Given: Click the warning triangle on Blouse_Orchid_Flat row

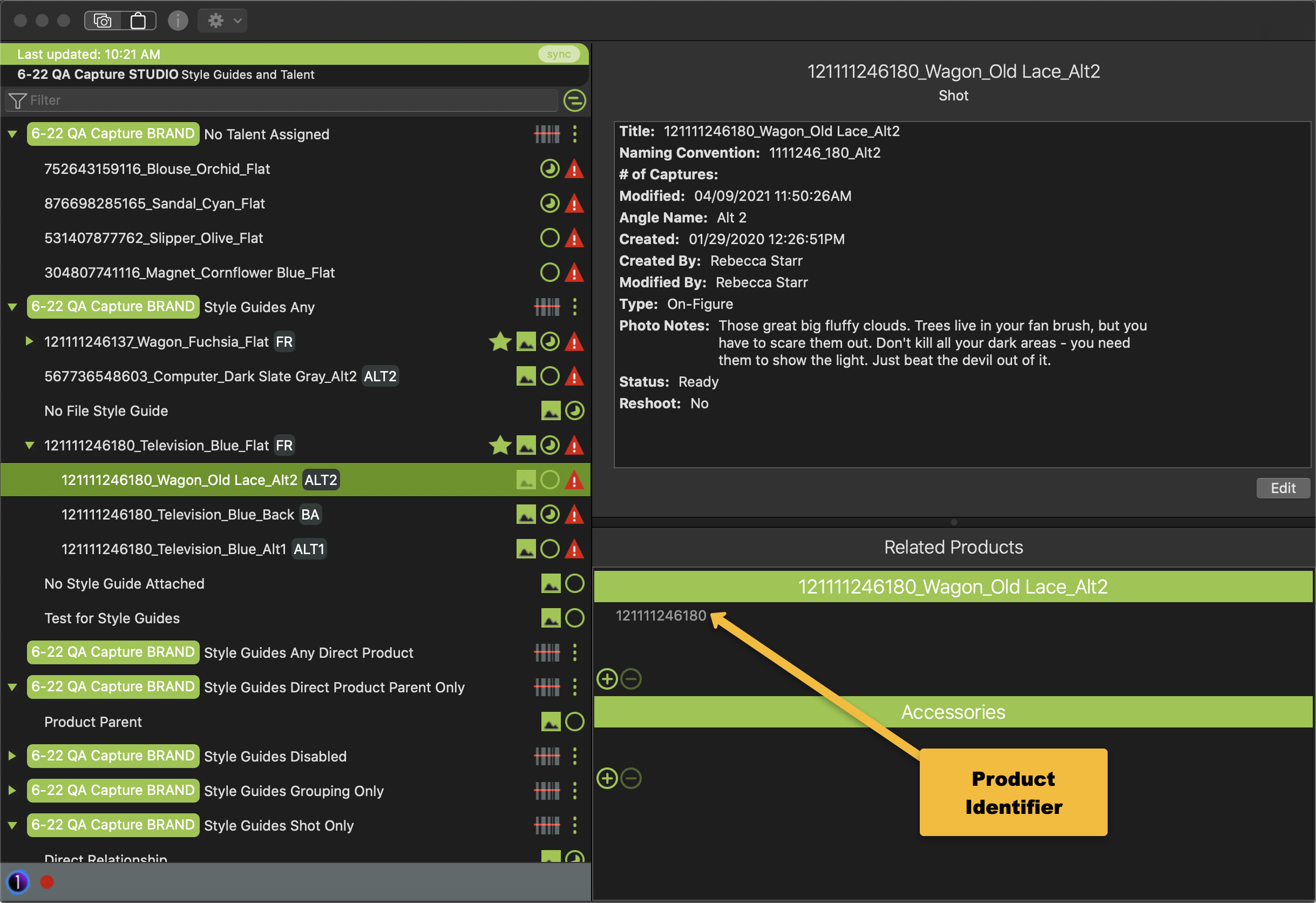Looking at the screenshot, I should pyautogui.click(x=574, y=169).
